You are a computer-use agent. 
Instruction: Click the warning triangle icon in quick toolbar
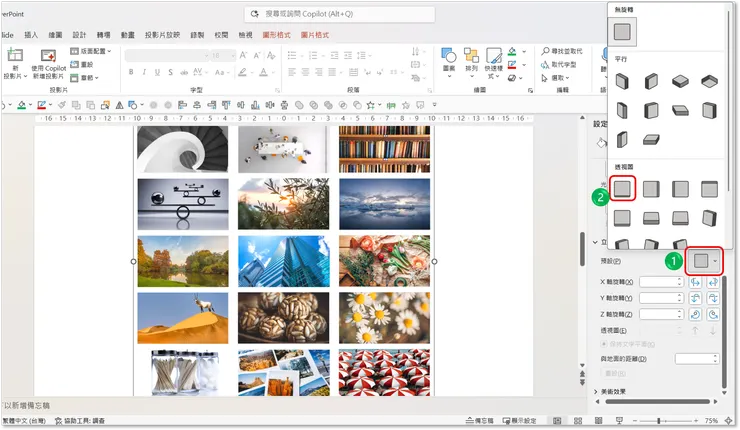(119, 105)
